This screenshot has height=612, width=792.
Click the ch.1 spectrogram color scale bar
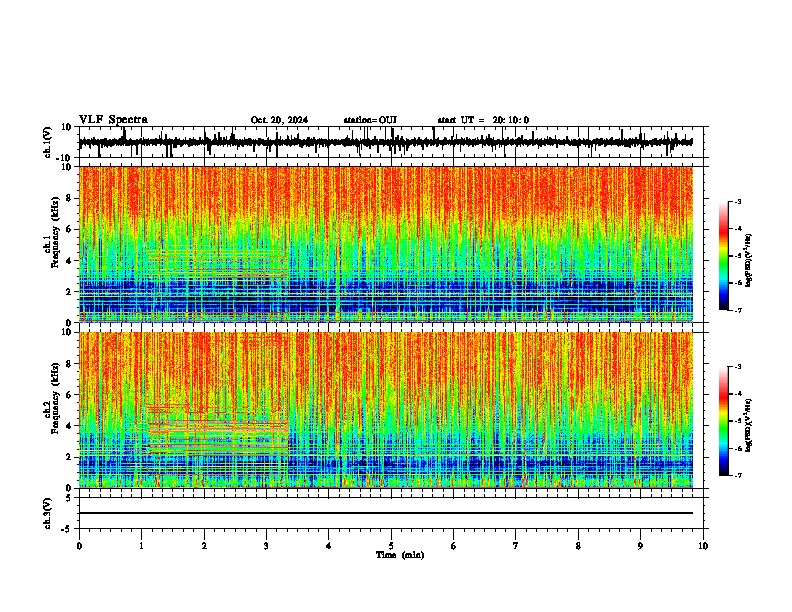[724, 256]
